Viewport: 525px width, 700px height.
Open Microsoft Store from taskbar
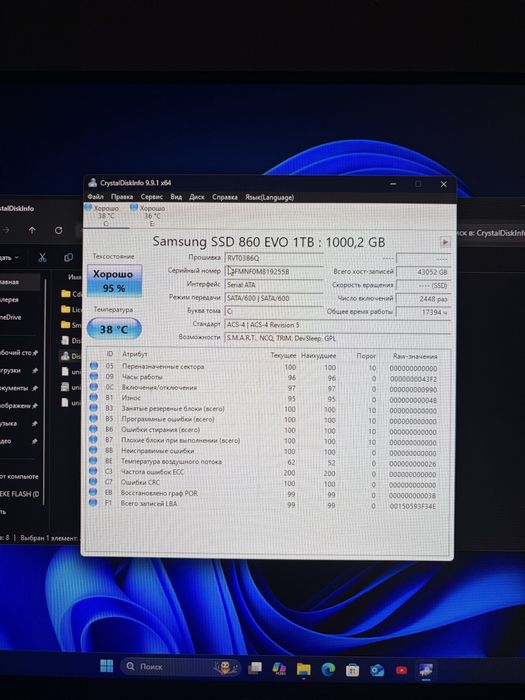(352, 670)
